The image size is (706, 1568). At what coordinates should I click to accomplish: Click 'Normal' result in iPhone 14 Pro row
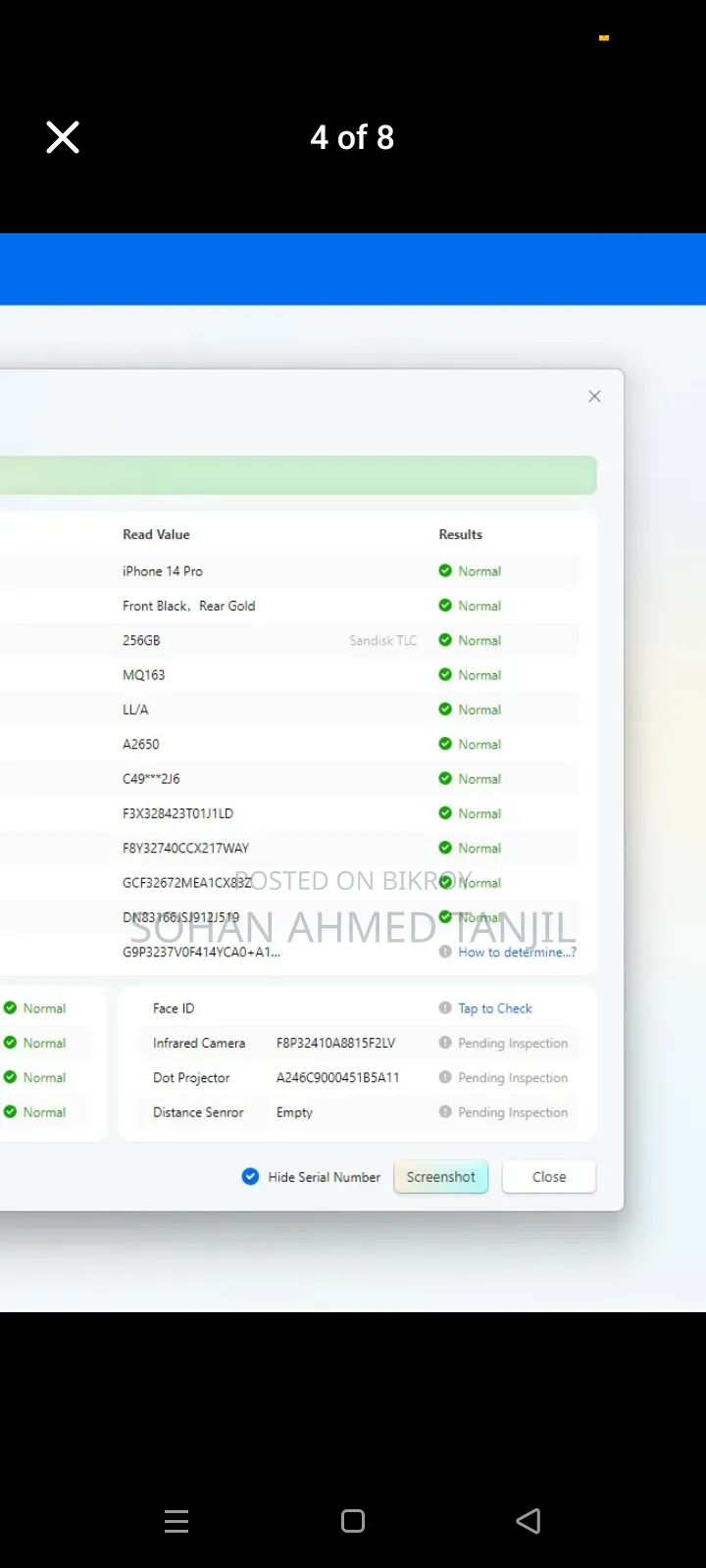479,571
